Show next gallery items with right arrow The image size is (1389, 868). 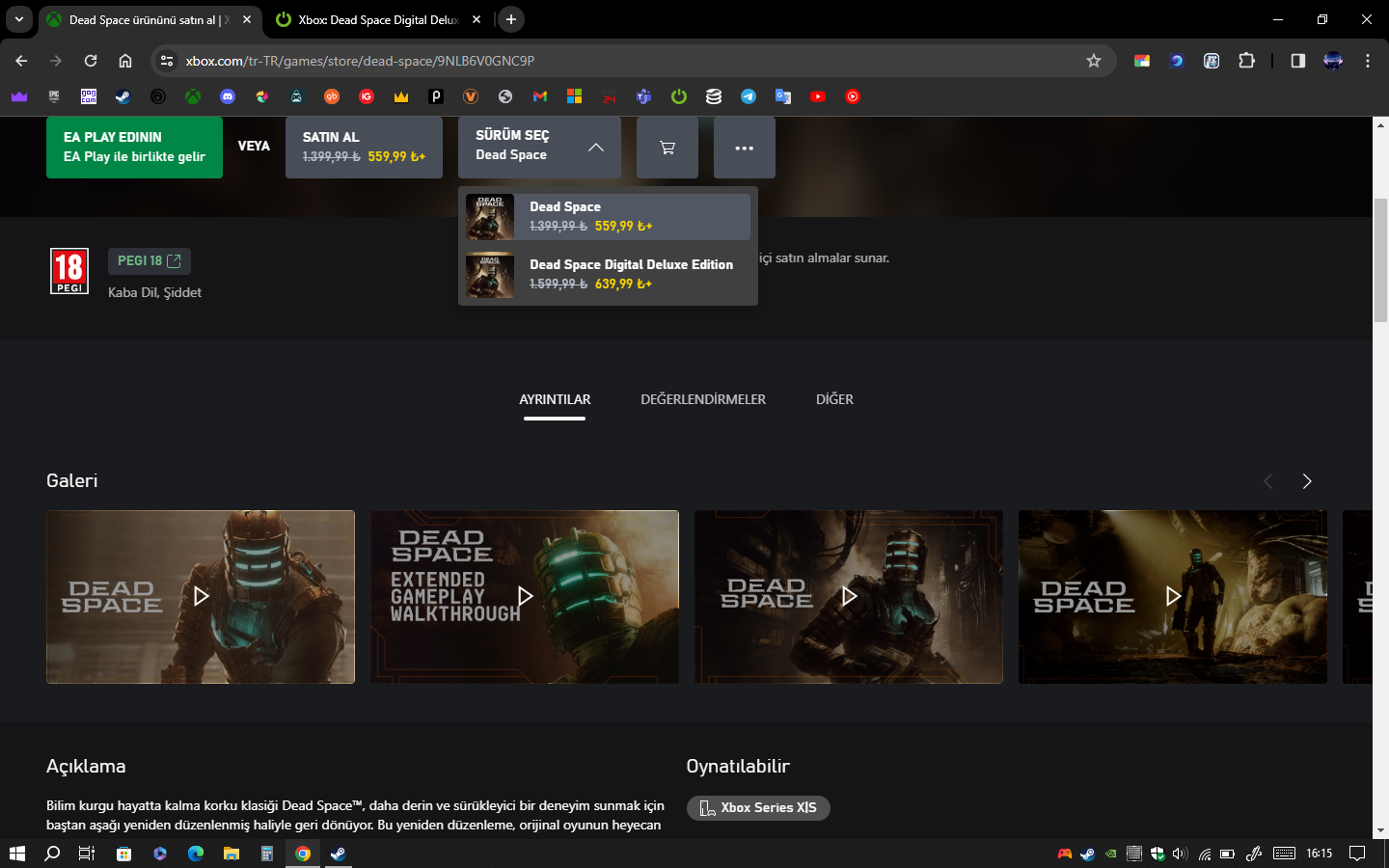pos(1307,481)
